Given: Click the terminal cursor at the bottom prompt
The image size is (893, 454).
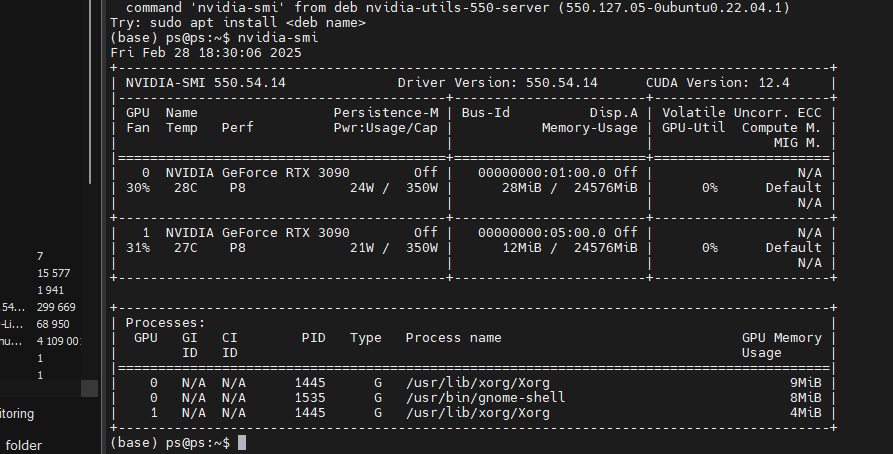Looking at the screenshot, I should pyautogui.click(x=242, y=443).
